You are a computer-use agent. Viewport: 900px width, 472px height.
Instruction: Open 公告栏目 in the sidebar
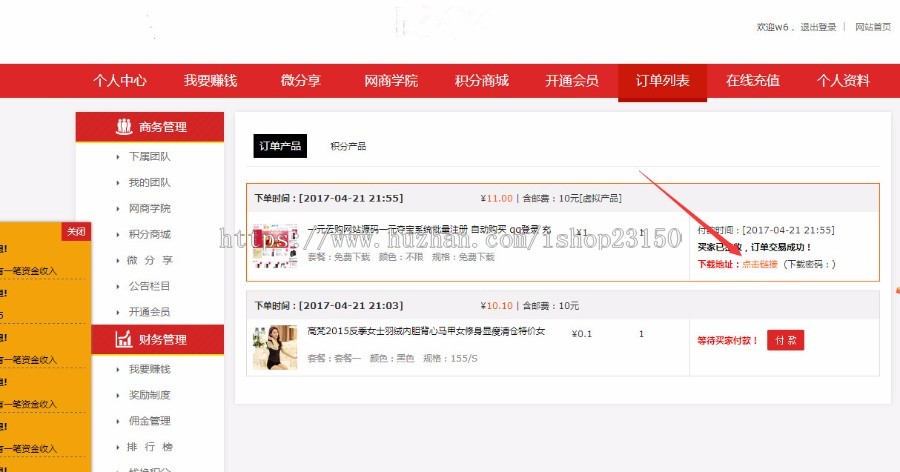tap(149, 285)
